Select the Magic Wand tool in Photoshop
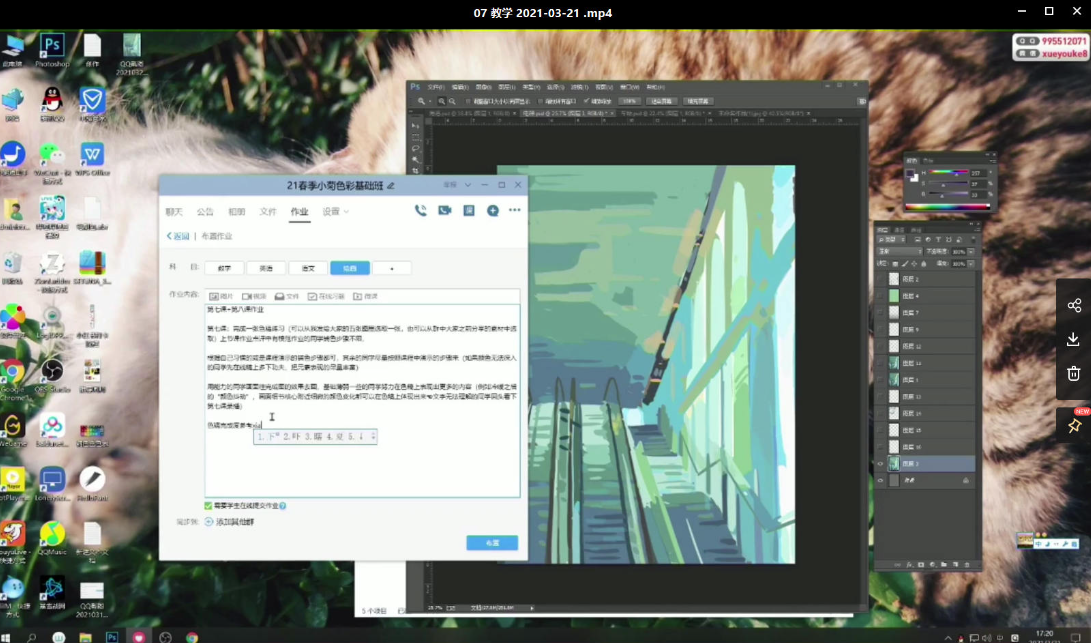This screenshot has height=643, width=1091. tap(415, 159)
